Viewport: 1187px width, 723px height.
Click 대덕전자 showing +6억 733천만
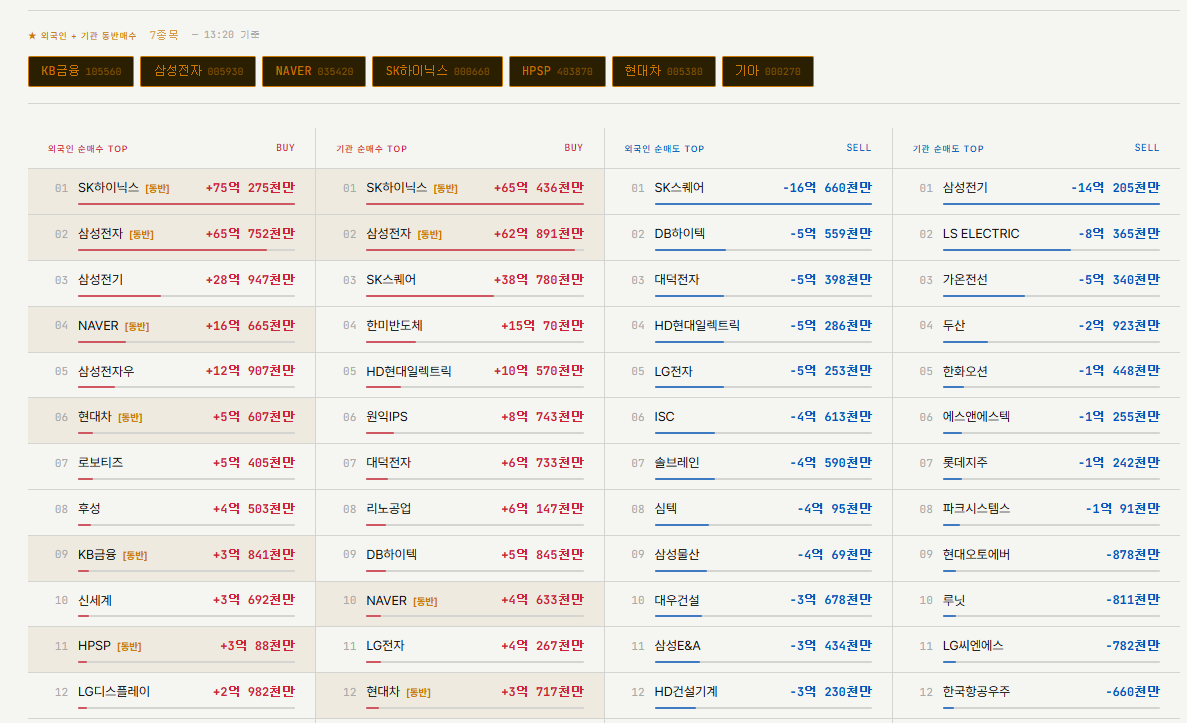click(x=460, y=467)
